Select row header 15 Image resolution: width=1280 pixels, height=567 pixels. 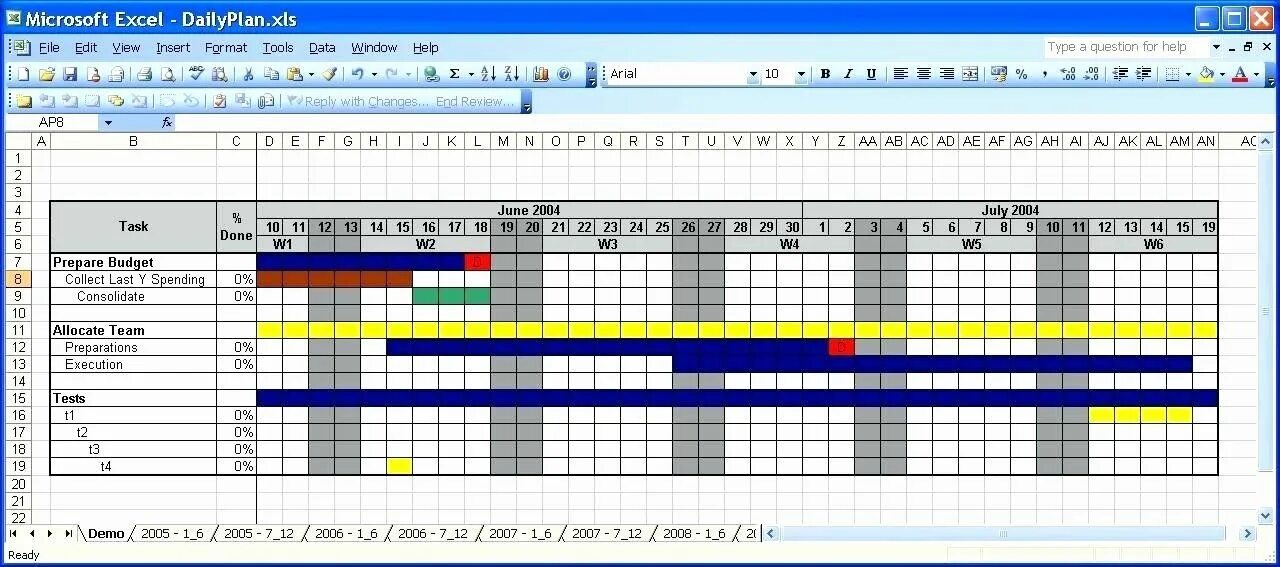[17, 398]
